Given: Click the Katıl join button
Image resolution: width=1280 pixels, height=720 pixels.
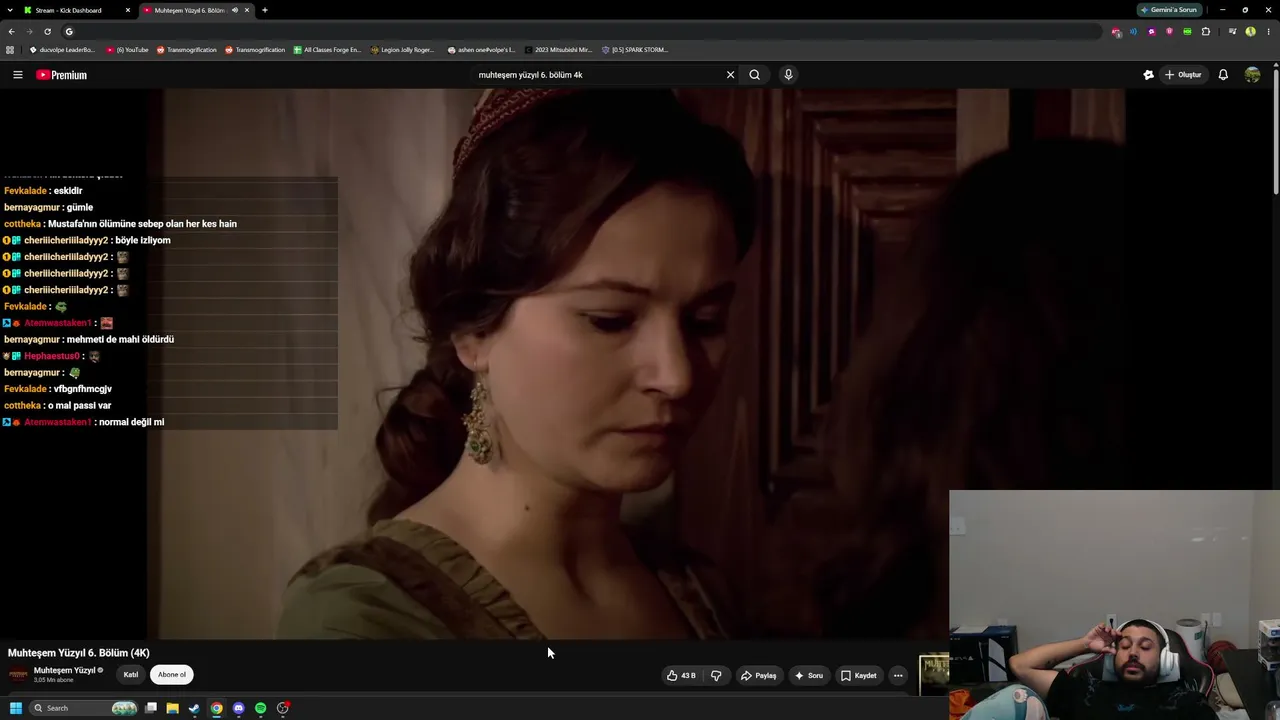Looking at the screenshot, I should coord(131,675).
